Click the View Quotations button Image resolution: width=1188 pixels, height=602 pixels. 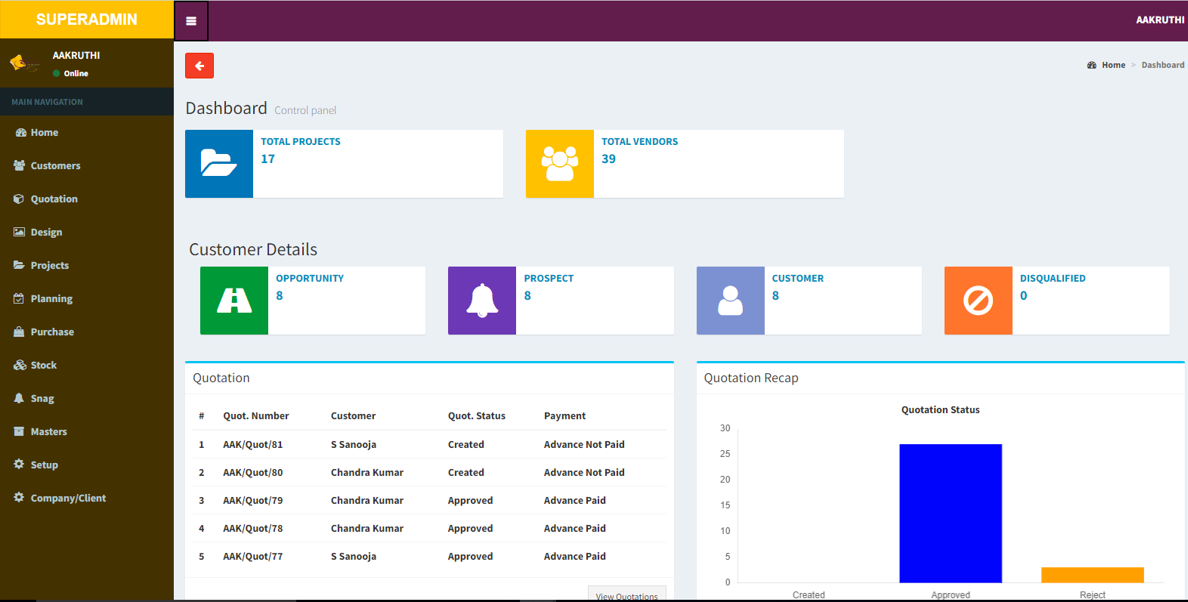(x=626, y=595)
